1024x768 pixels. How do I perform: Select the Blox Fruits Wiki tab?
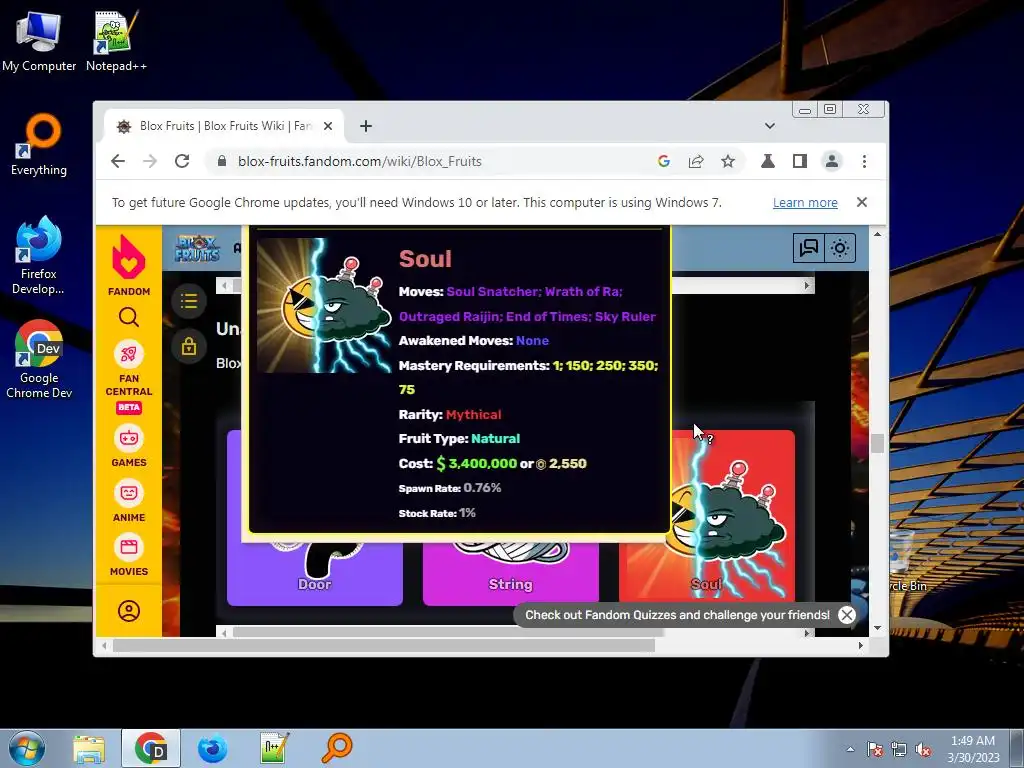pyautogui.click(x=223, y=126)
